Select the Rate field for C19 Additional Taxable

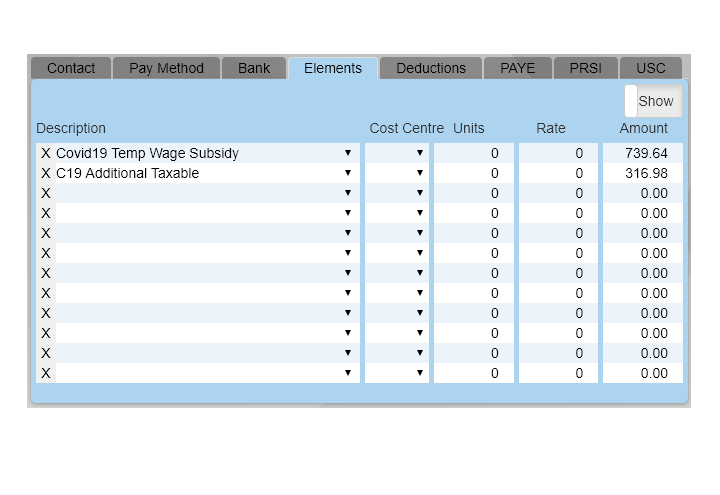point(558,173)
